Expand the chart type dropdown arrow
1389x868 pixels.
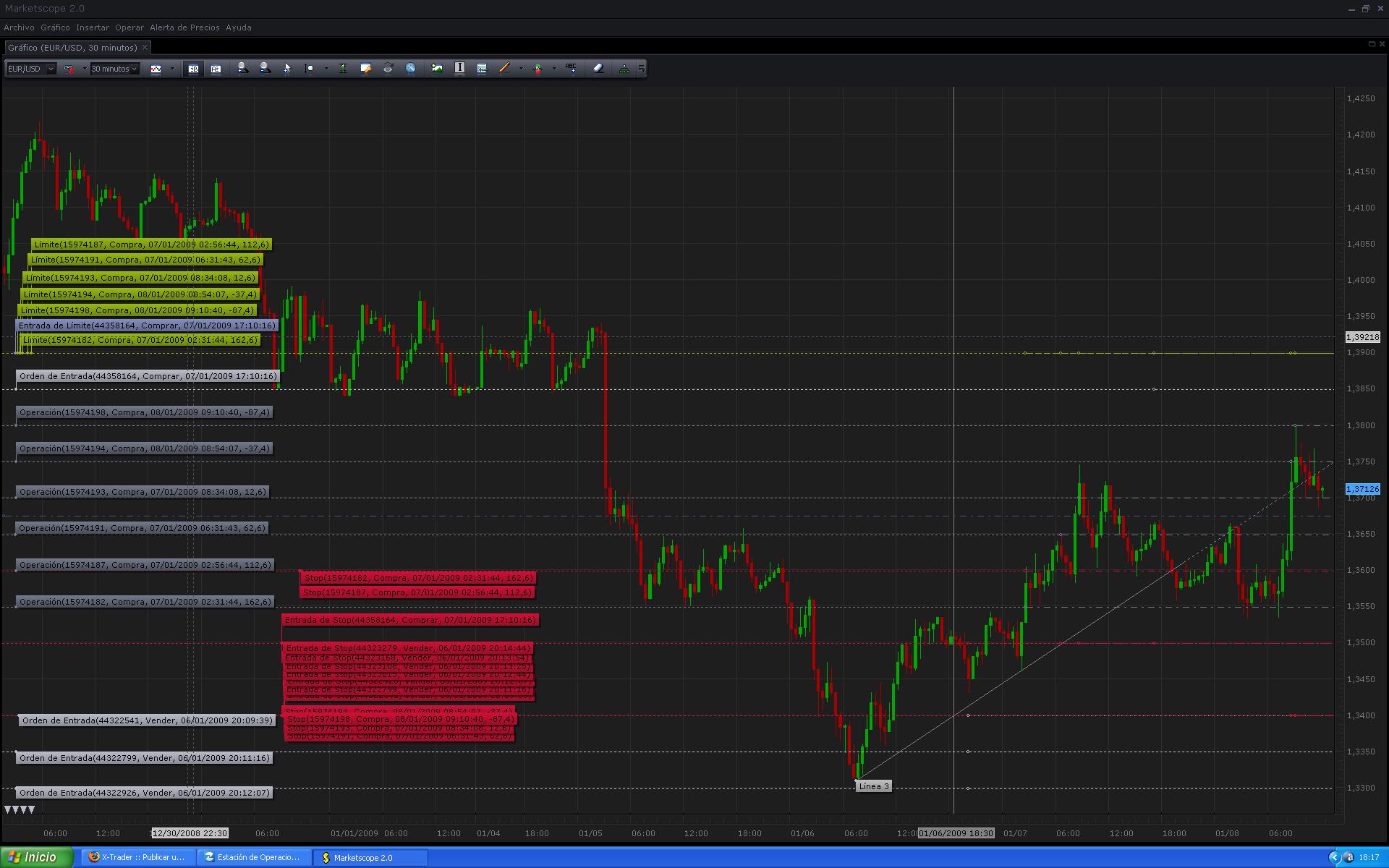172,69
